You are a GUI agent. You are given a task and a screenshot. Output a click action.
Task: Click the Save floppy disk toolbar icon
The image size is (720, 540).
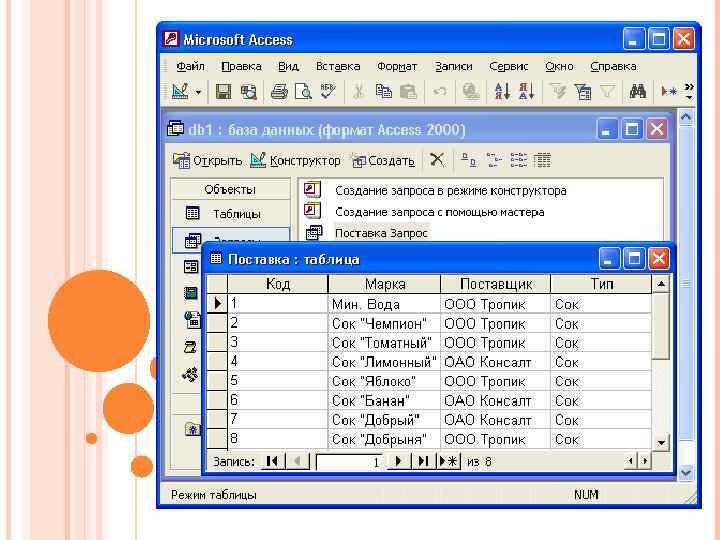pos(224,92)
